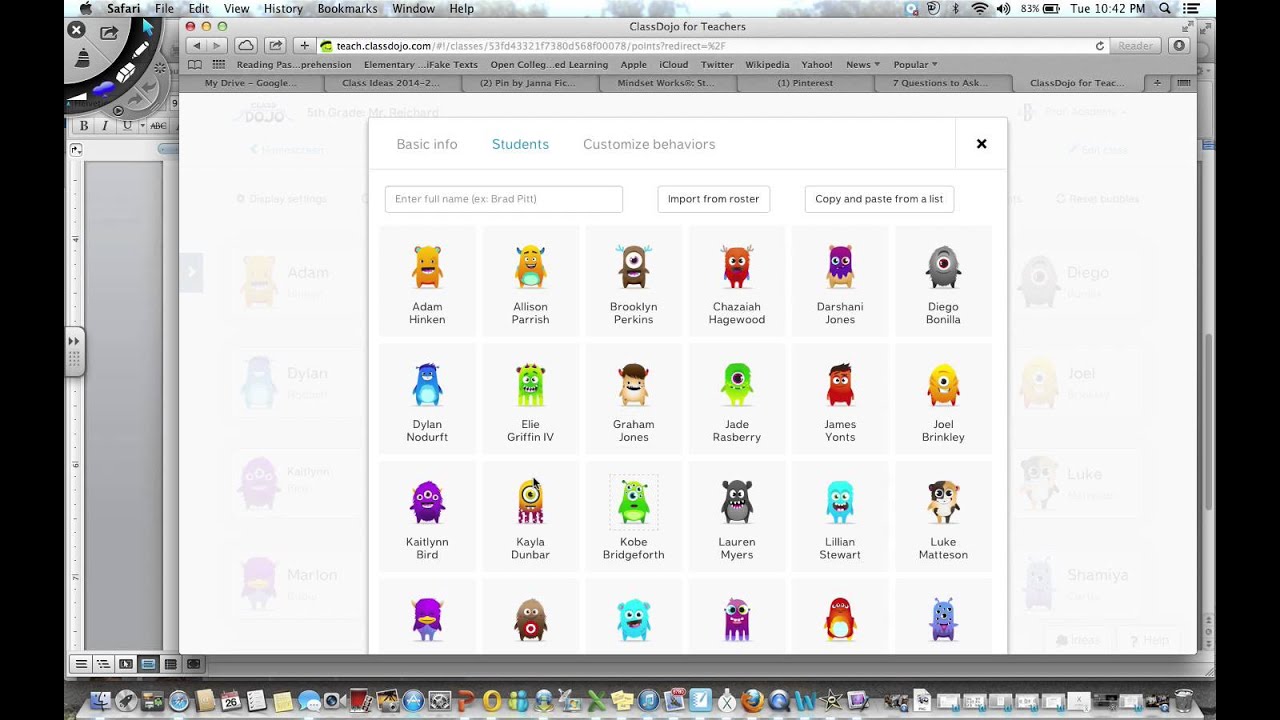Click Copy and paste from a list
1280x720 pixels.
tap(879, 199)
